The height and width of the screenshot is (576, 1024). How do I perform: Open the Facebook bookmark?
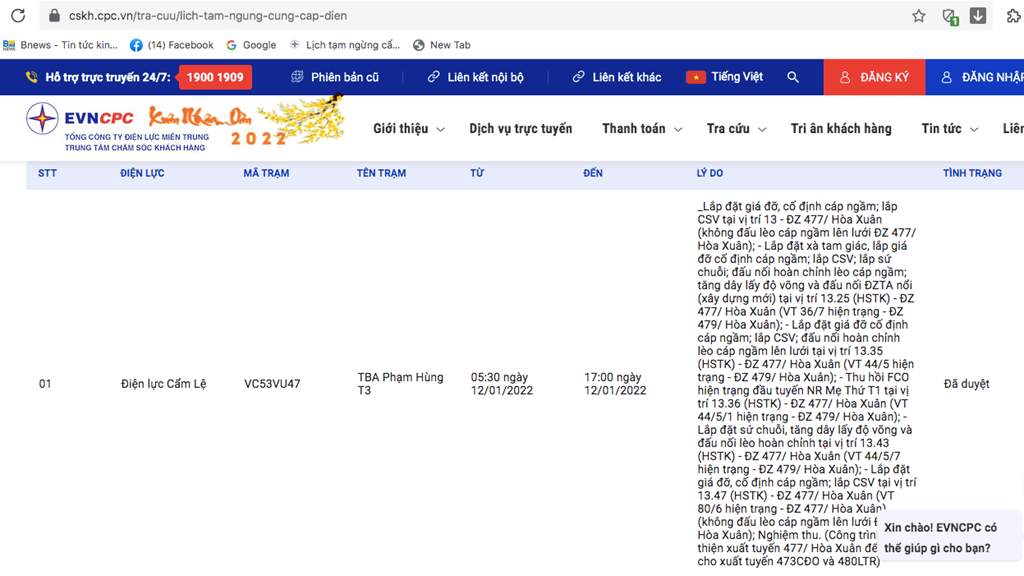coord(172,45)
